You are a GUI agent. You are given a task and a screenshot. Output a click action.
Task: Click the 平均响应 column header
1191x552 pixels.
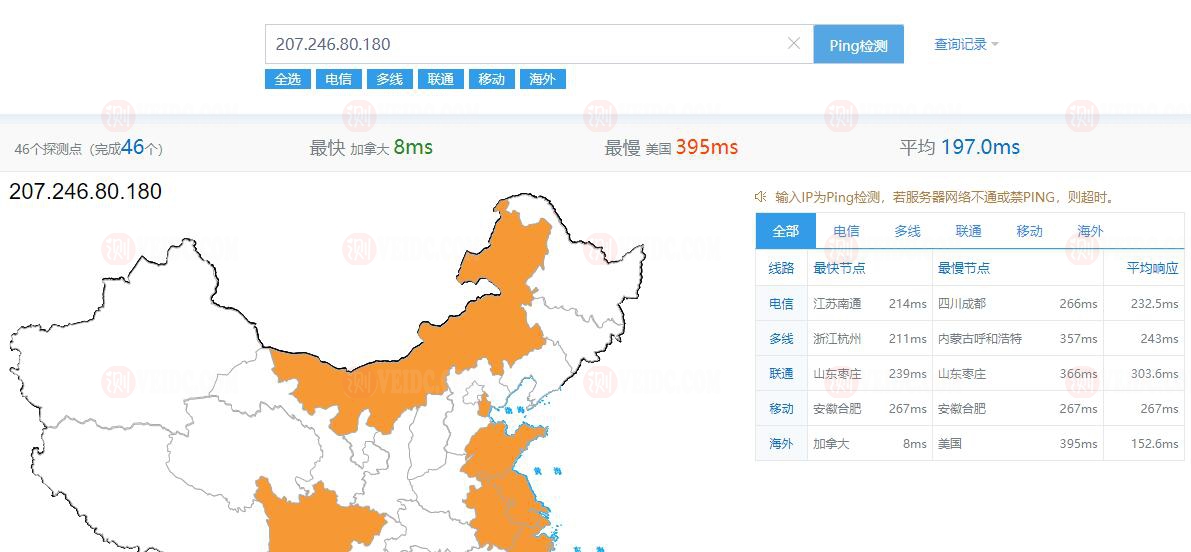pos(1152,268)
